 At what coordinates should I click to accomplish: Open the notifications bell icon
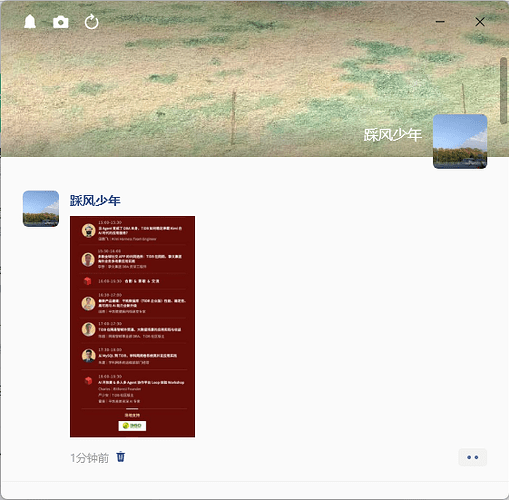30,22
